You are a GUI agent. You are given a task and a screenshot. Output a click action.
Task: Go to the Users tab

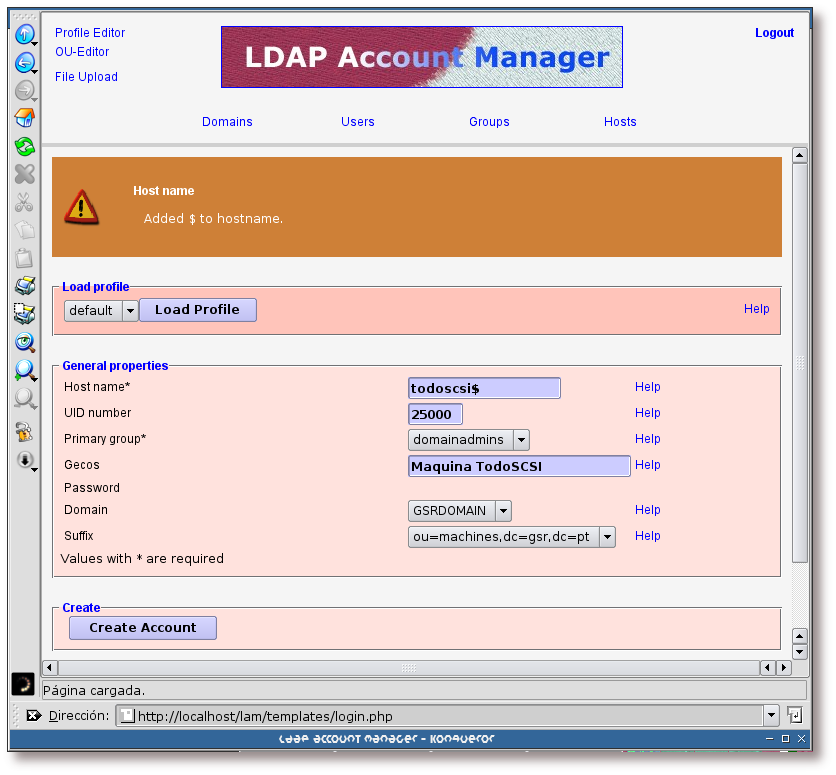point(357,122)
